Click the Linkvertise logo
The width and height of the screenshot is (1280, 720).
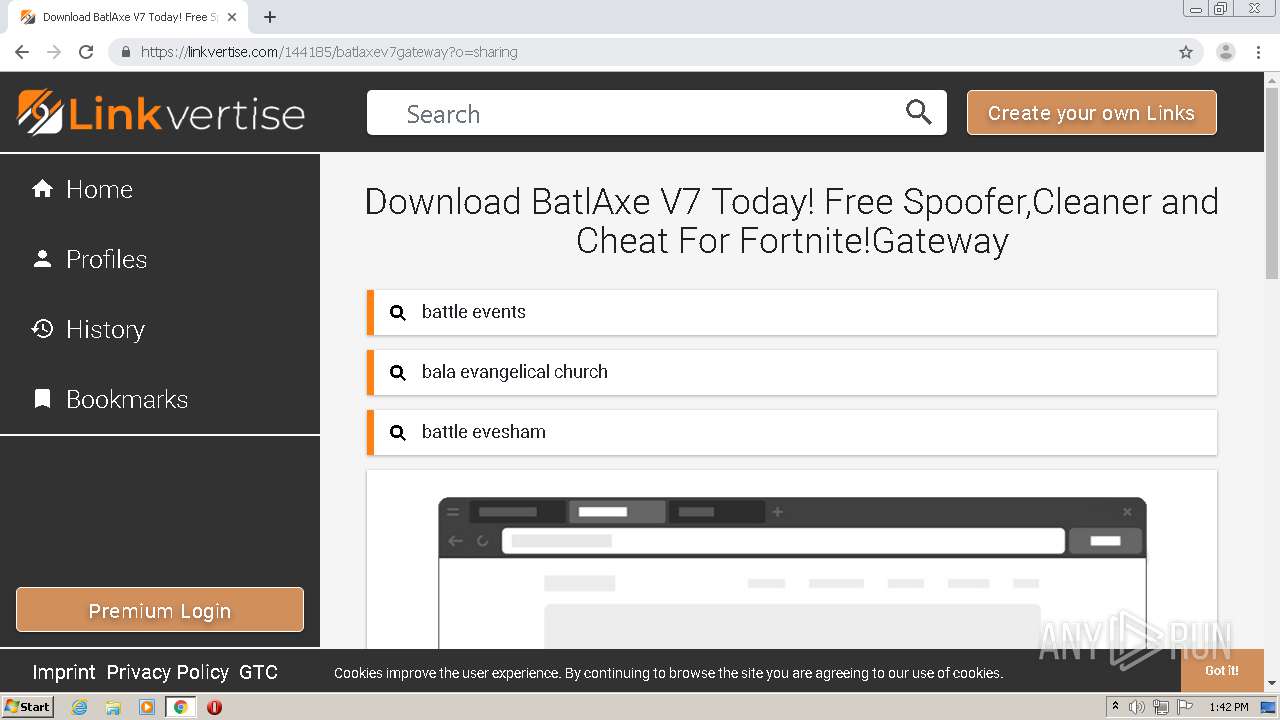tap(161, 112)
